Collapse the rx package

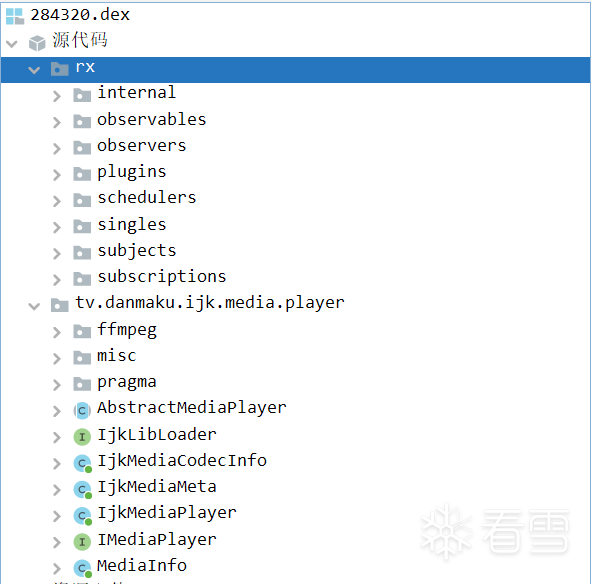point(34,70)
